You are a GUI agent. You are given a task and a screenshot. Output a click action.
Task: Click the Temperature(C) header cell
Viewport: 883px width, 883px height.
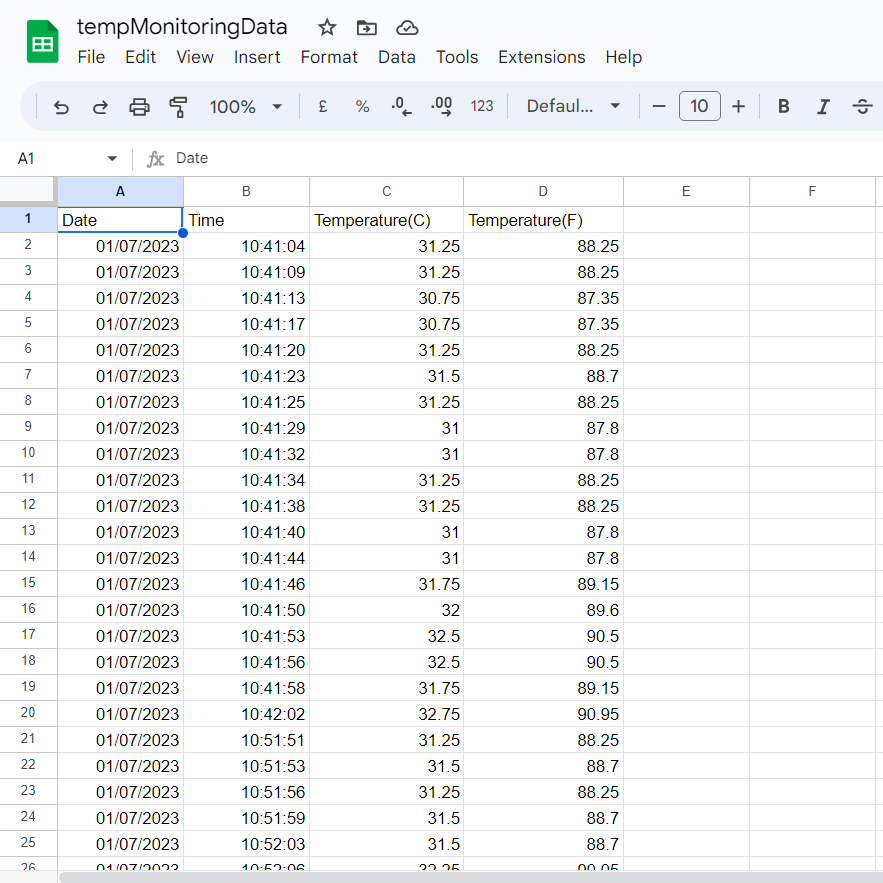click(386, 220)
